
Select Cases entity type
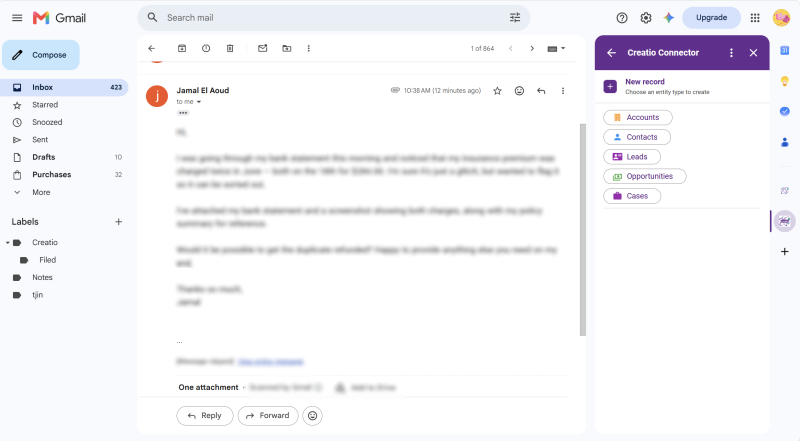pos(632,196)
